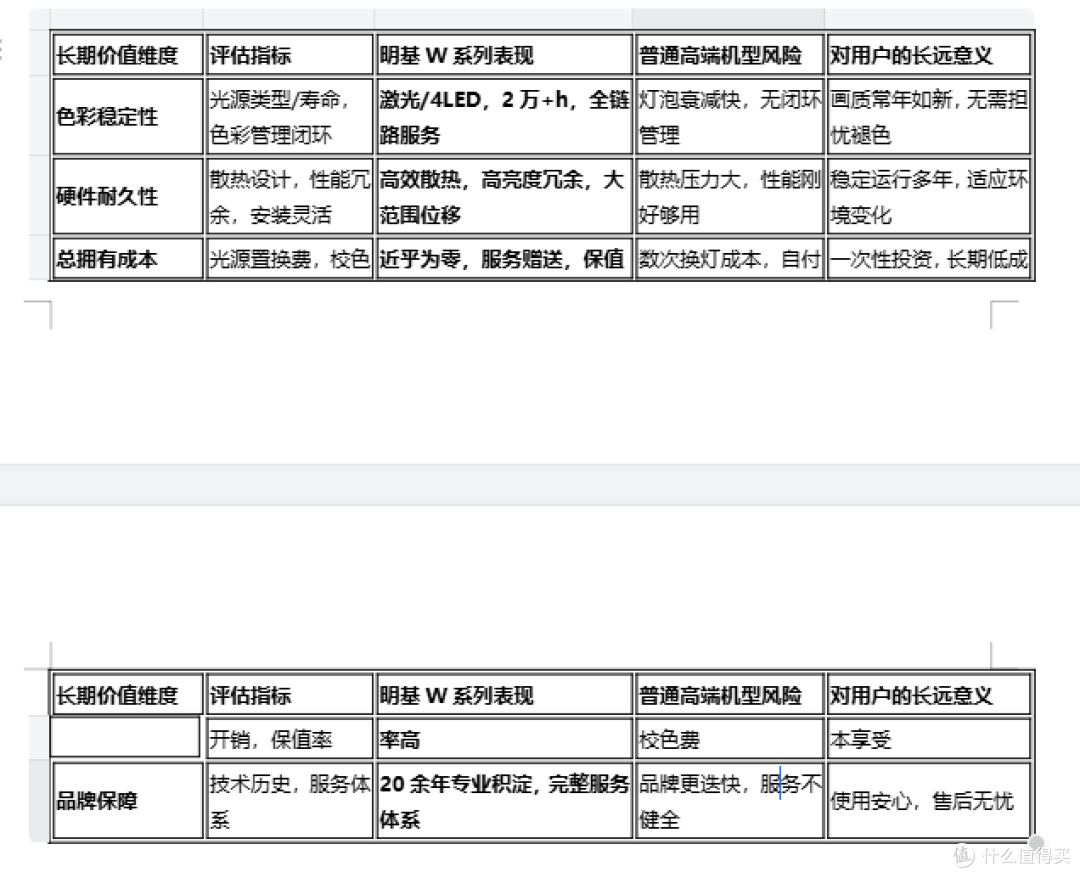Click the 散热压力大，性能刚好够用 cell

[x=729, y=196]
